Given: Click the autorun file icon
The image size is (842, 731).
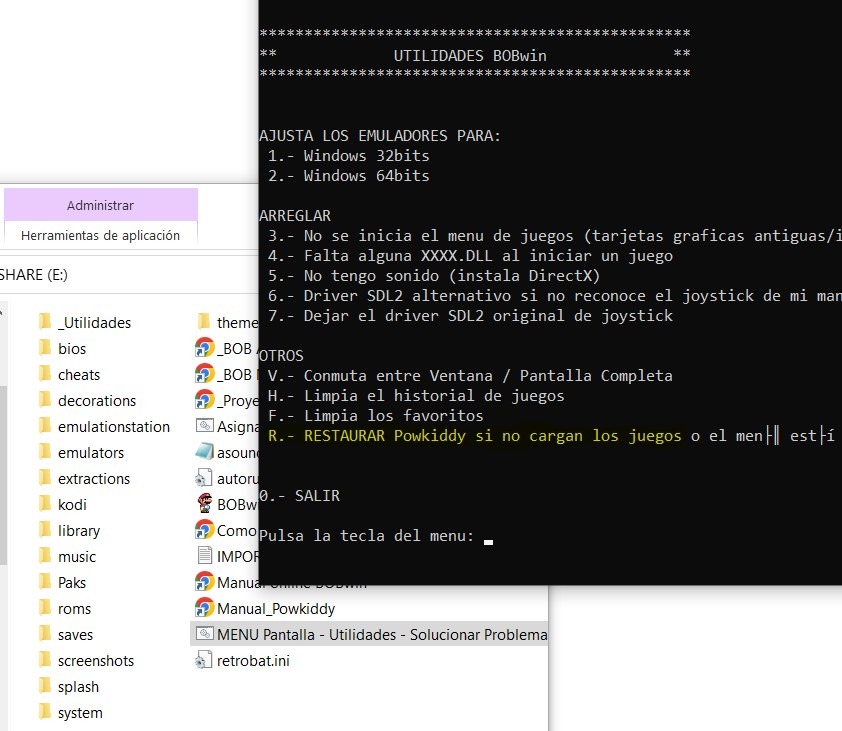Looking at the screenshot, I should coord(204,478).
